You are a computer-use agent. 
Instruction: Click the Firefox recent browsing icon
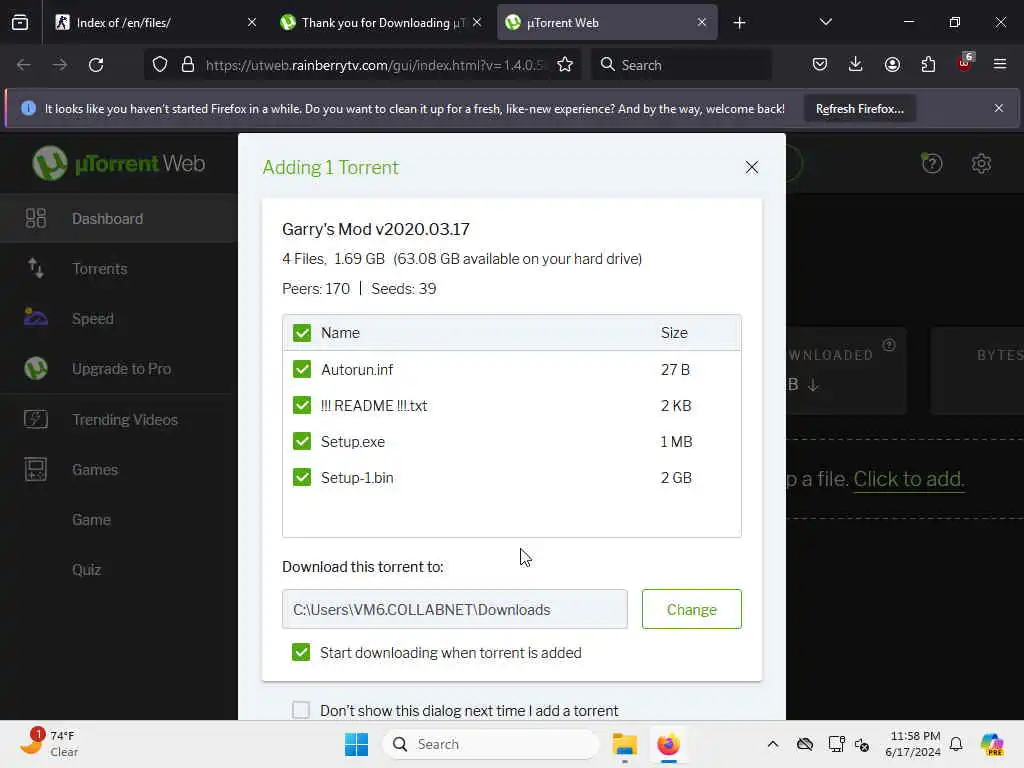point(20,22)
